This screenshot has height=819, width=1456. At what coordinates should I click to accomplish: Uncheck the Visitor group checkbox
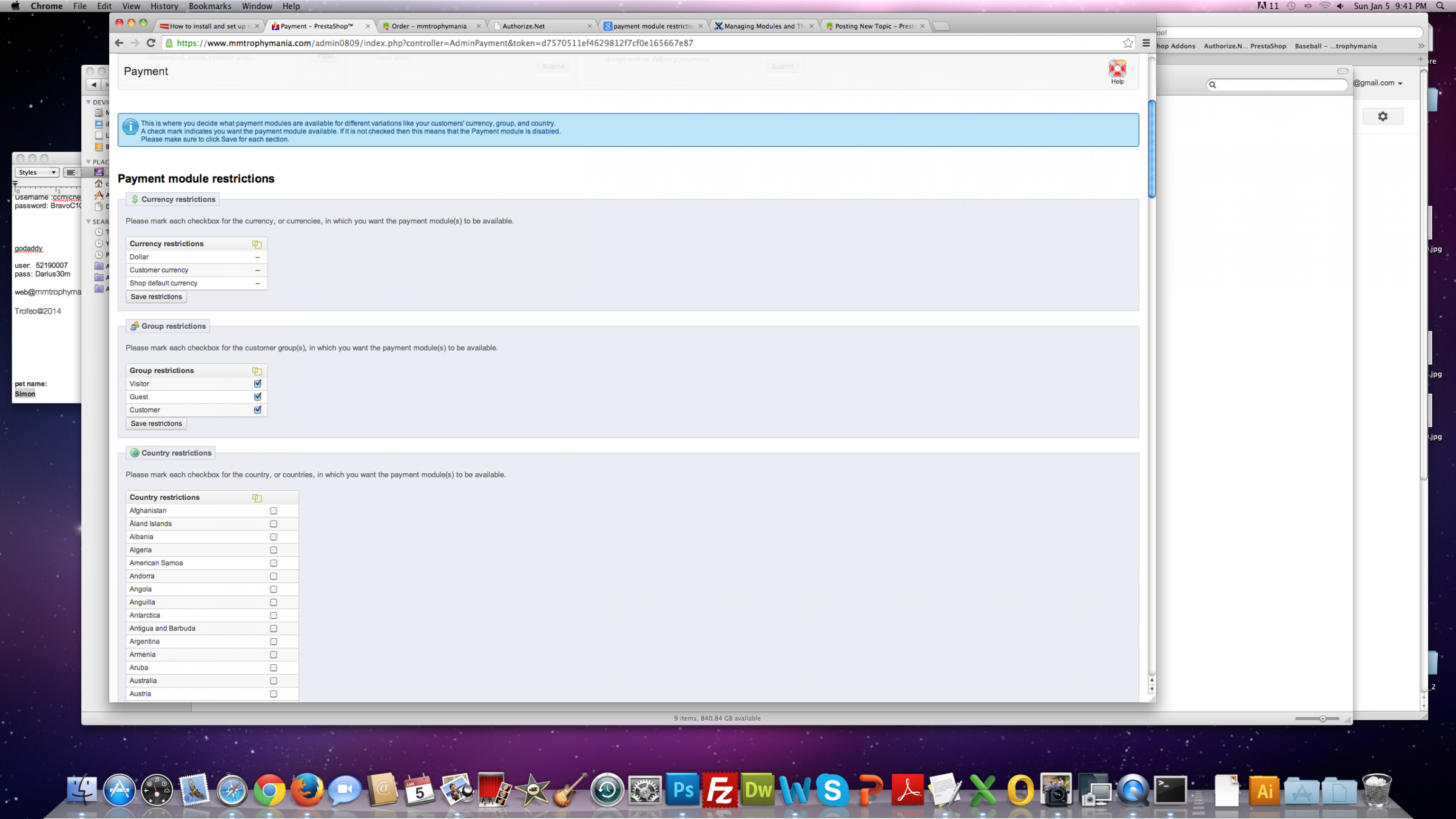tap(258, 383)
